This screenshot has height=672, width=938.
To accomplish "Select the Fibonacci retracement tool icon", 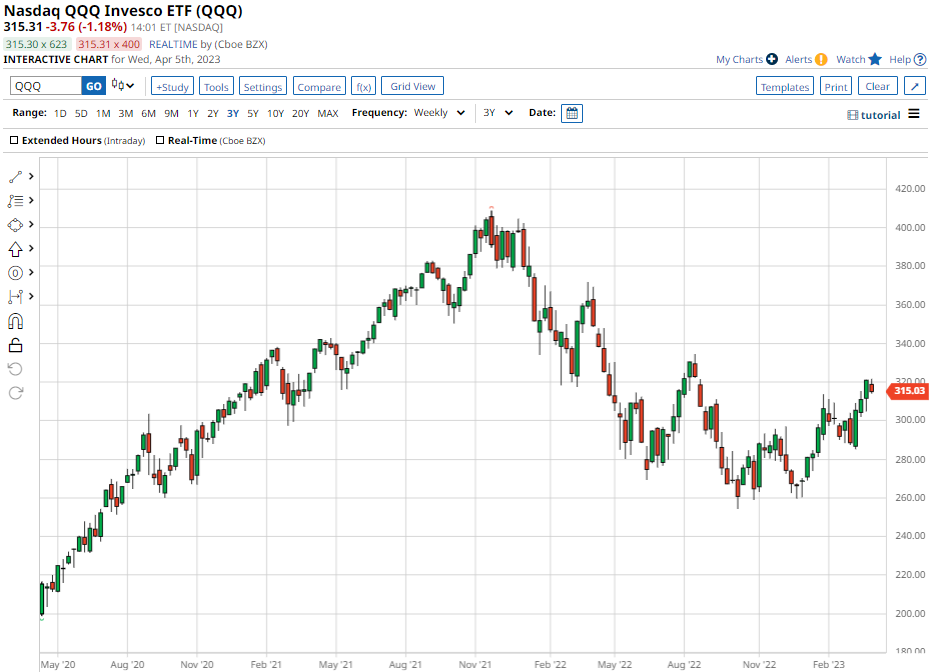I will coord(16,200).
